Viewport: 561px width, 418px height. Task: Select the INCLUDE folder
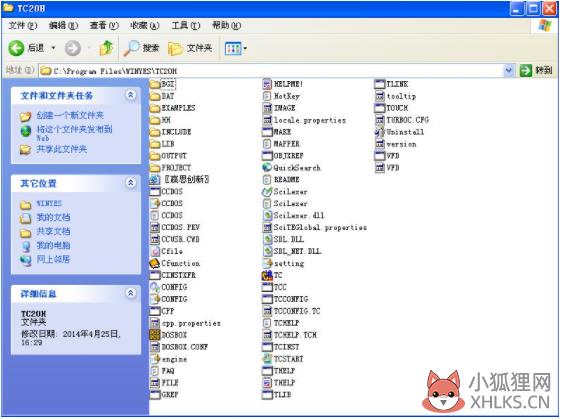[171, 132]
